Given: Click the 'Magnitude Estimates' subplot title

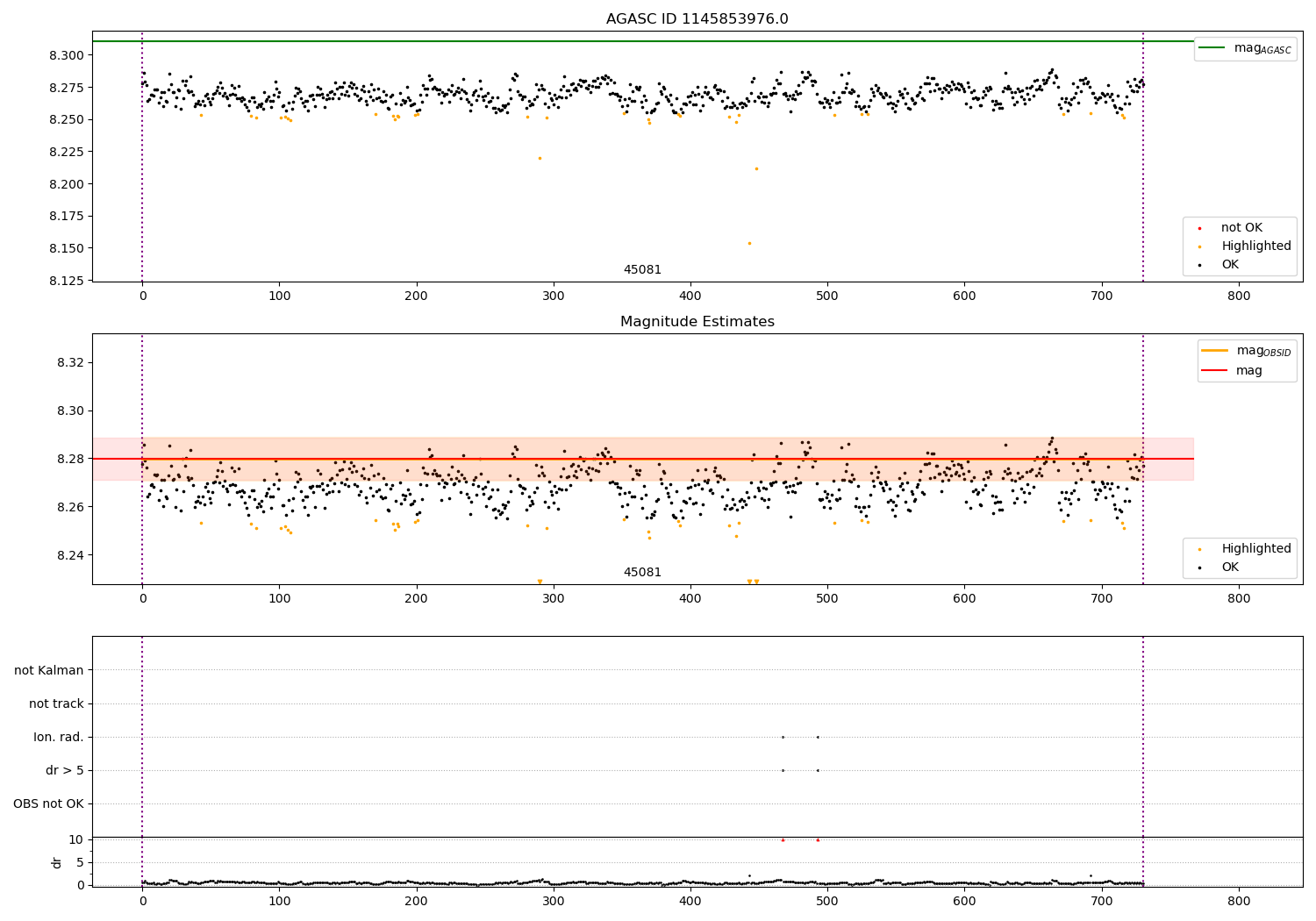Looking at the screenshot, I should click(x=697, y=322).
